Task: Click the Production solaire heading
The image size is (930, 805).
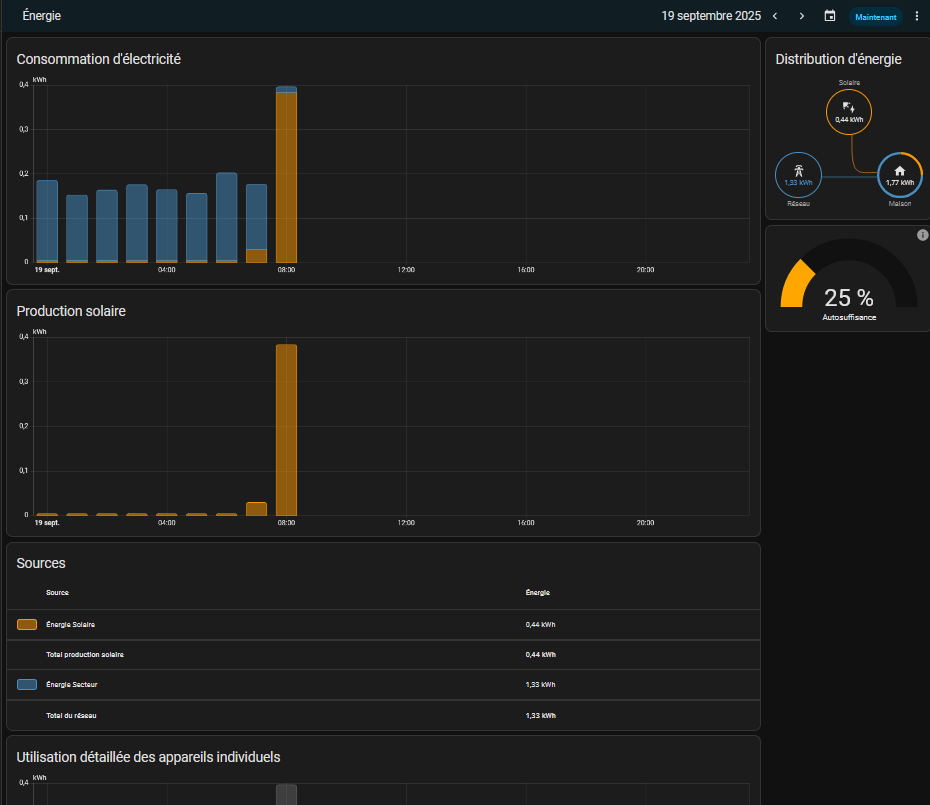Action: click(71, 311)
